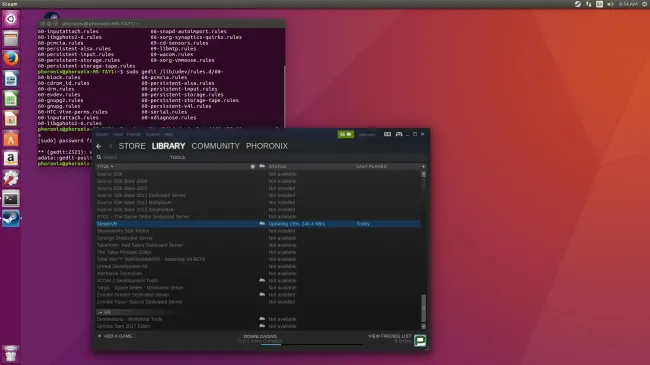Launch Big Picture mode controller icon

coord(399,134)
